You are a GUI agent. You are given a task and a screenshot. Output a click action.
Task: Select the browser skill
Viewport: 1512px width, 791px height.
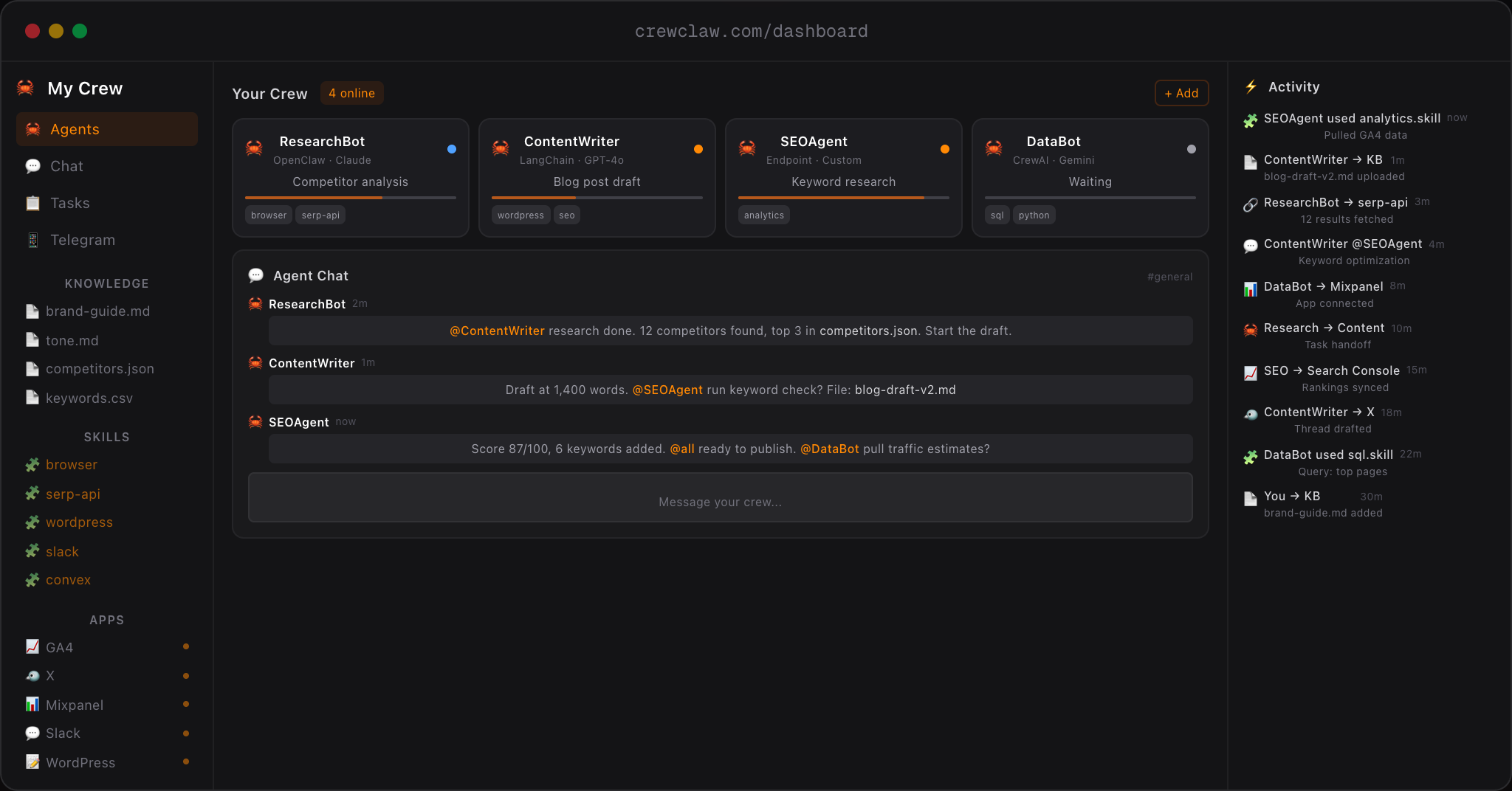click(x=71, y=465)
